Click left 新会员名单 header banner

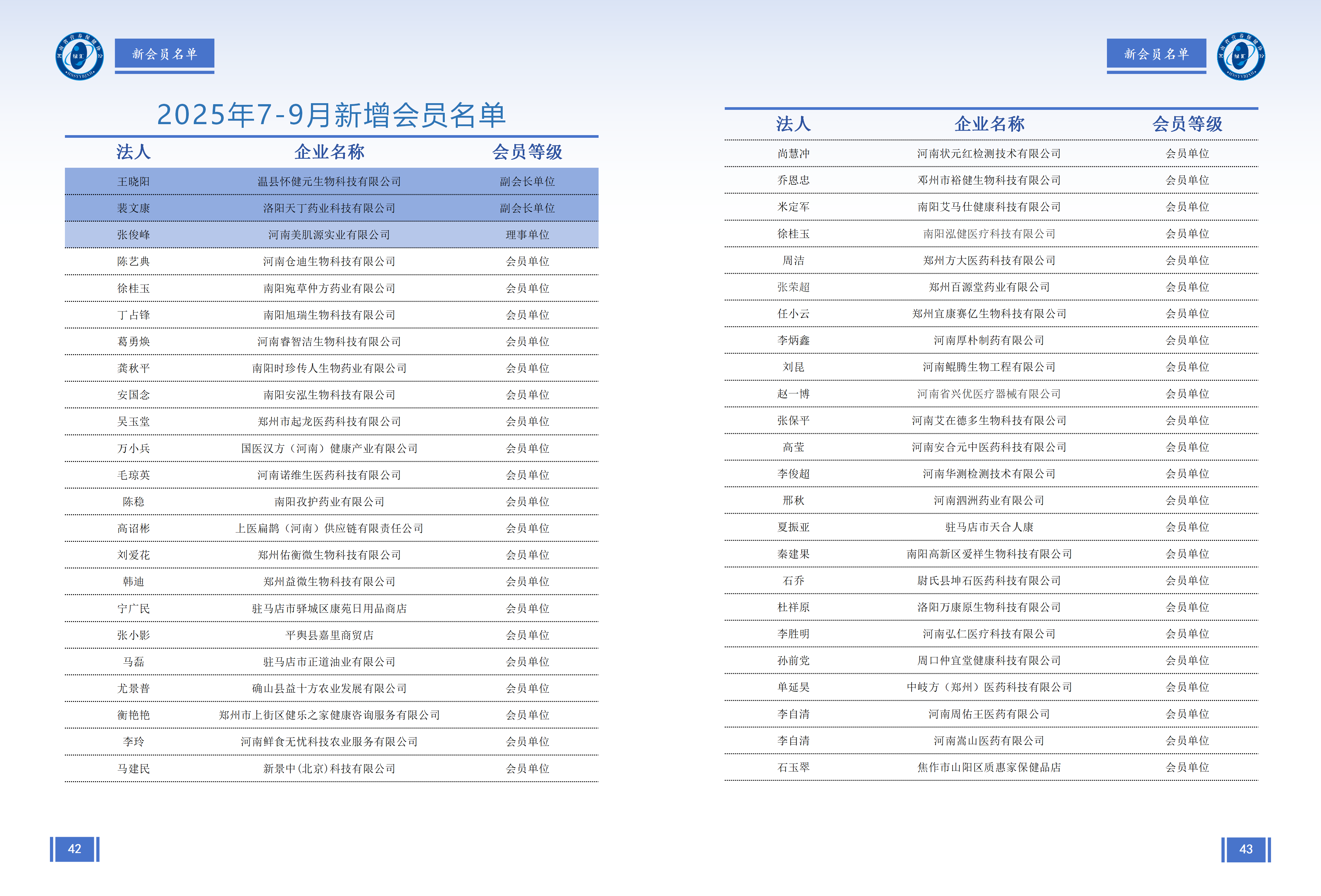pyautogui.click(x=164, y=54)
